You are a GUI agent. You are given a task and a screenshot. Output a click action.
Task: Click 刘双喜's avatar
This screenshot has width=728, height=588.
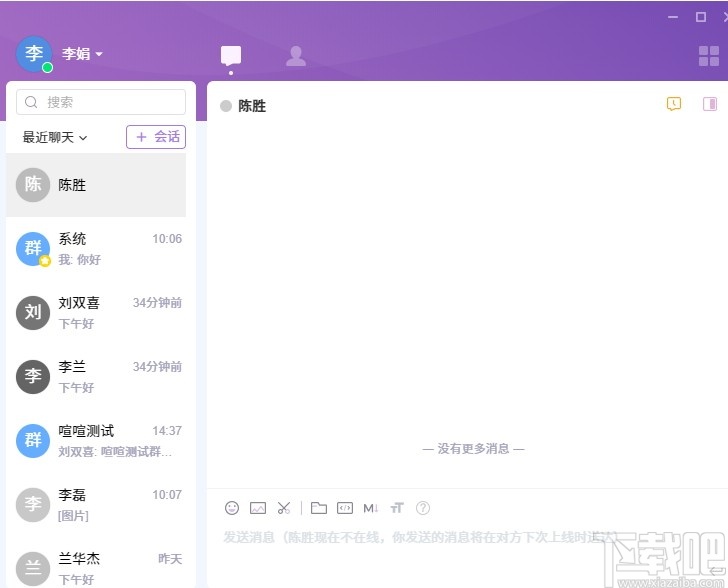[x=33, y=313]
